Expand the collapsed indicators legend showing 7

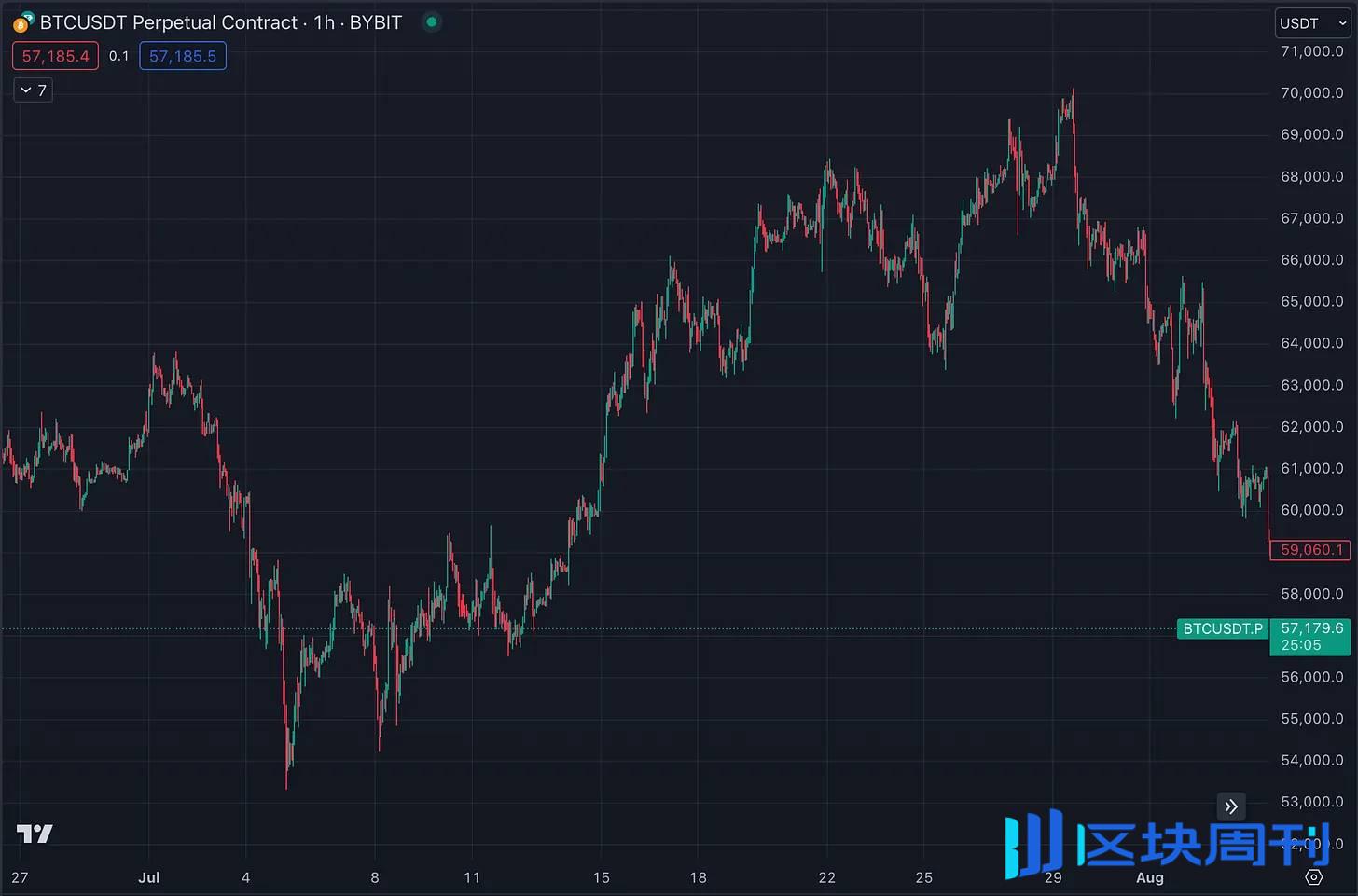[33, 90]
